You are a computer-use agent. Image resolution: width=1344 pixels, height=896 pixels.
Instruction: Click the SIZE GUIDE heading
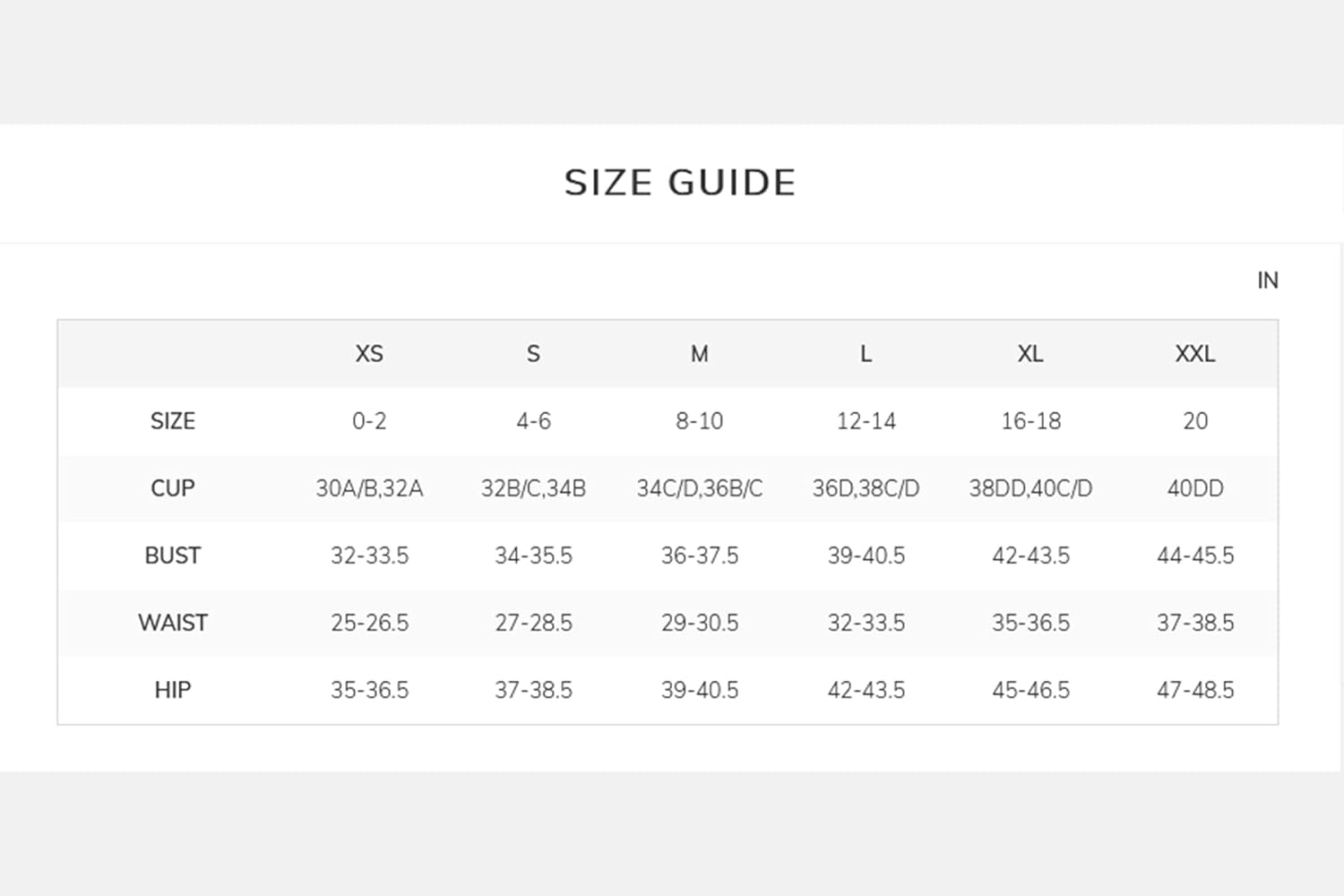point(680,183)
